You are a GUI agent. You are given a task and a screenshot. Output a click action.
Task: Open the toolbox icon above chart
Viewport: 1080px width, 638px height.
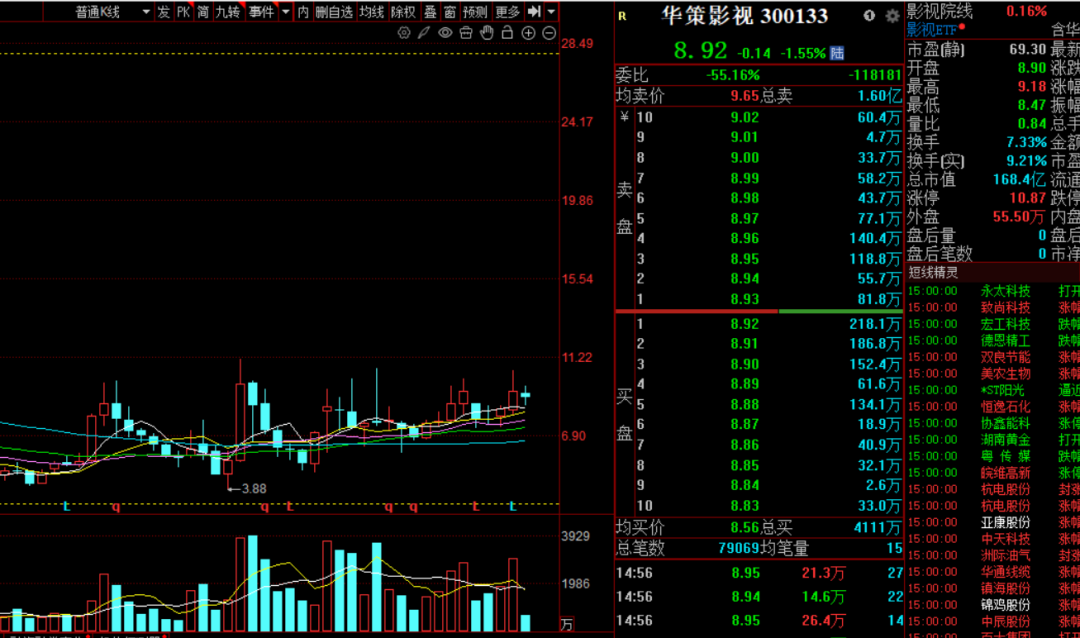pos(466,32)
